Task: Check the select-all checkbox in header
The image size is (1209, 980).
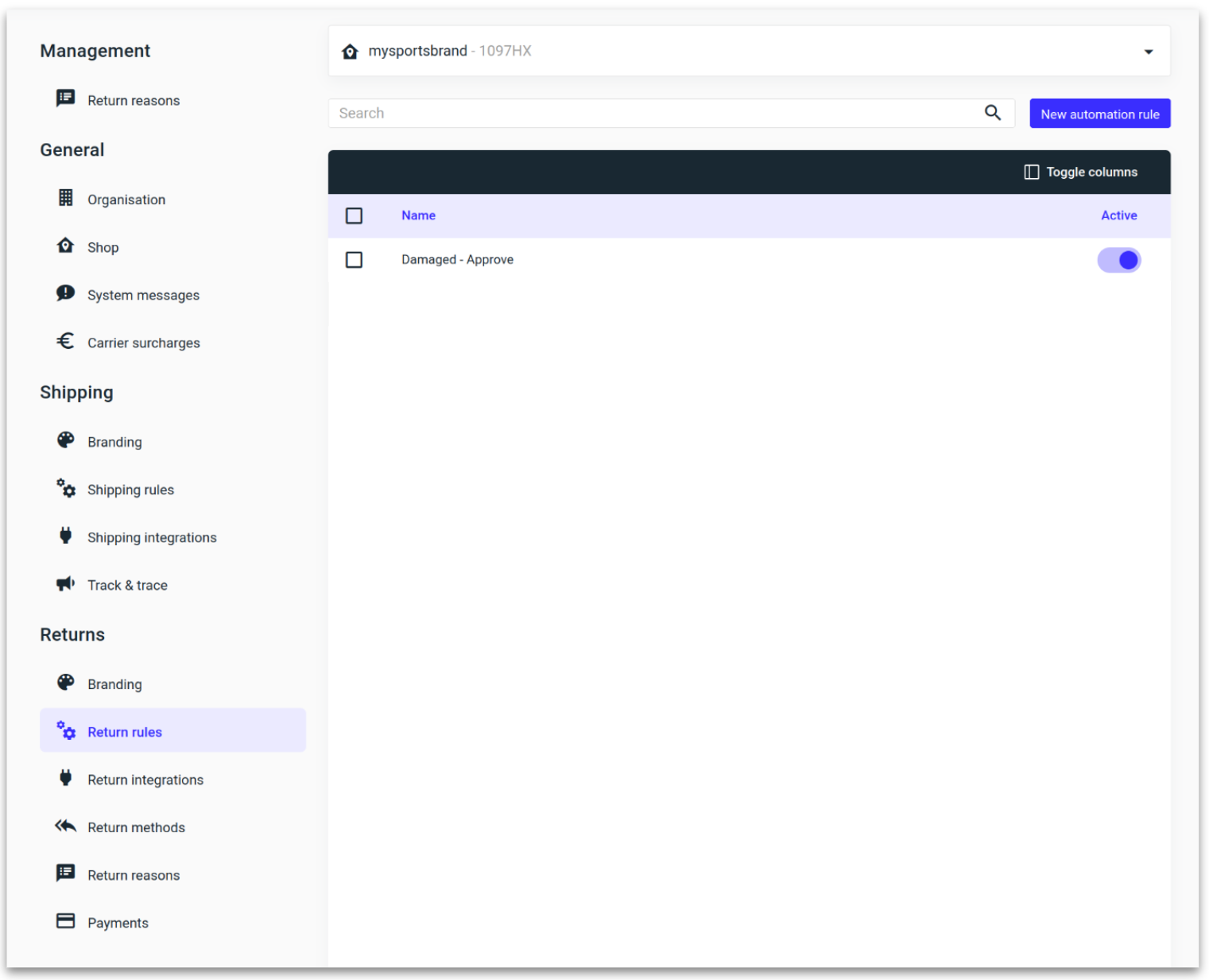Action: 355,215
